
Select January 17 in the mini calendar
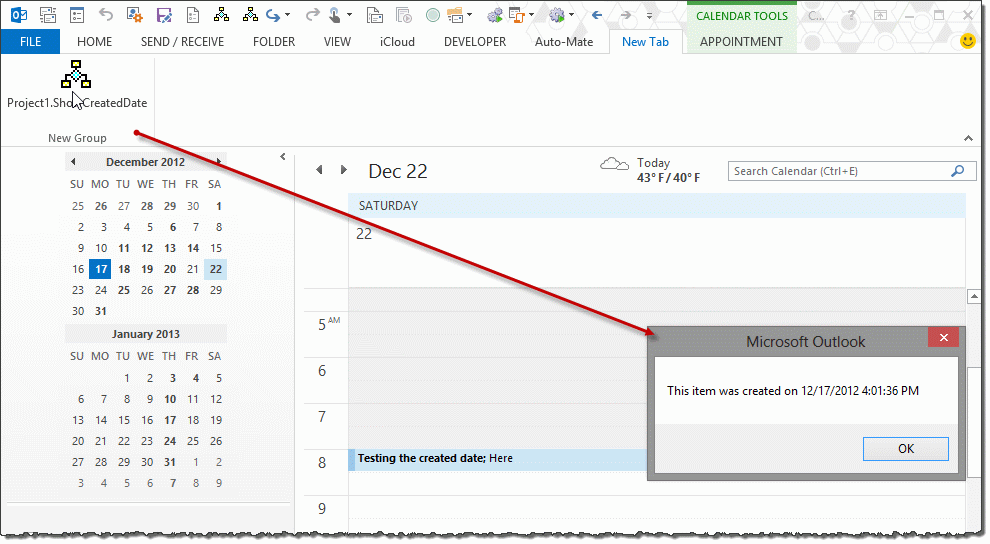tap(170, 420)
